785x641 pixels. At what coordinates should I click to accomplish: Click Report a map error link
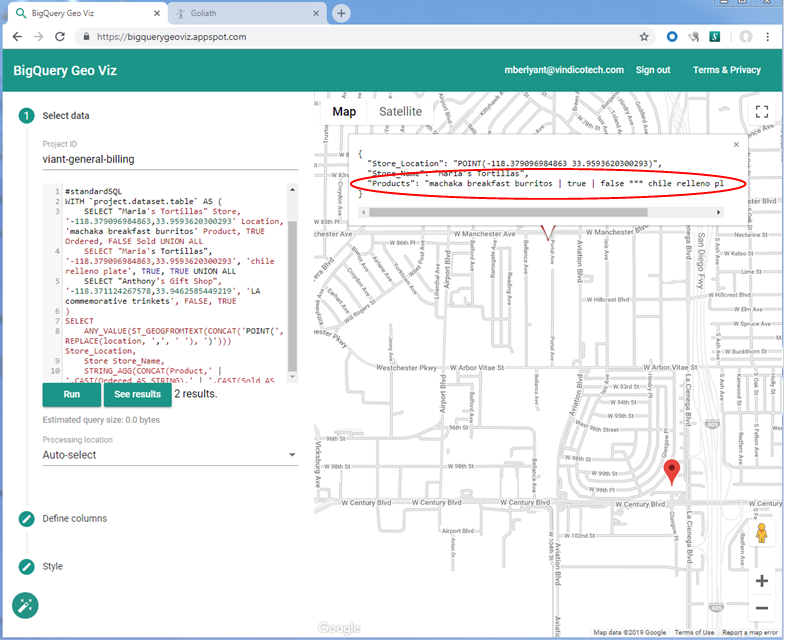750,632
